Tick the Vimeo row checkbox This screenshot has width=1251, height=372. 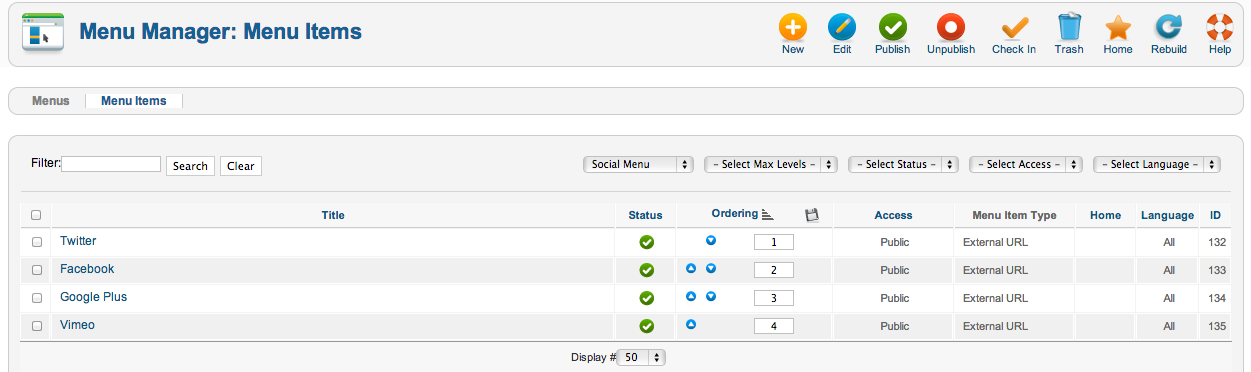tap(37, 326)
